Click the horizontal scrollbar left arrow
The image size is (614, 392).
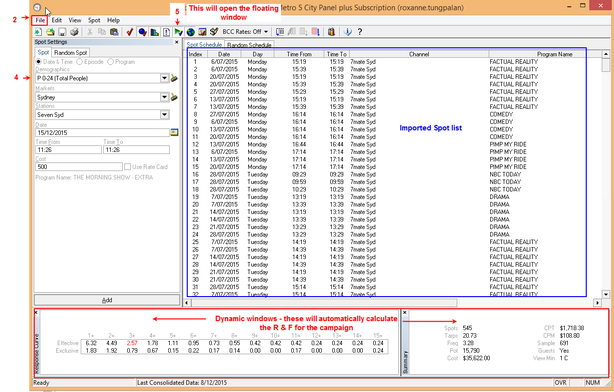click(187, 303)
